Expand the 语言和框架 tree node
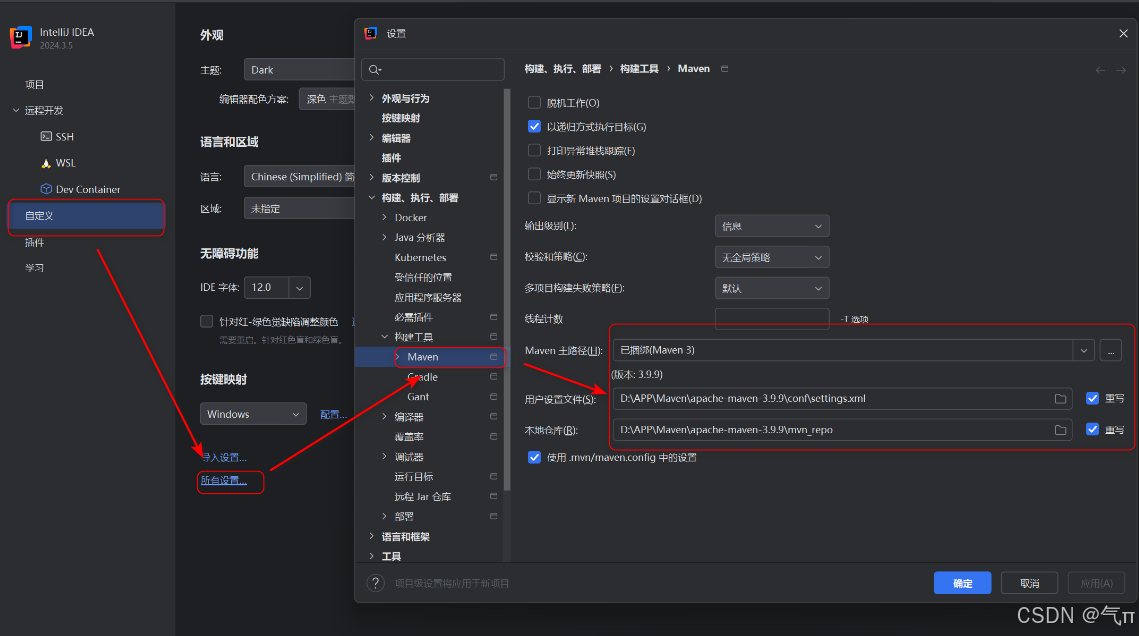 tap(372, 537)
